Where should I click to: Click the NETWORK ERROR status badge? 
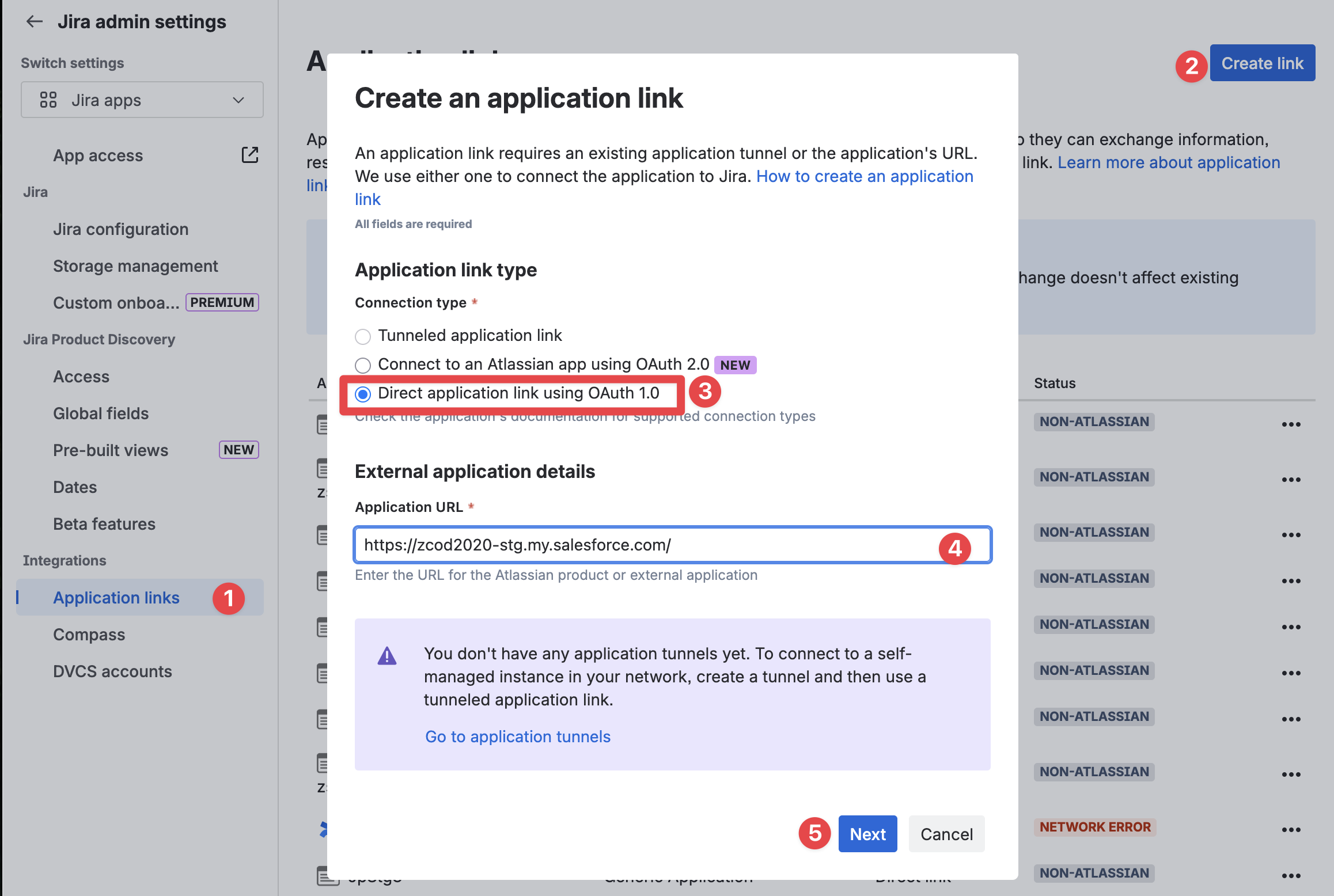(1094, 827)
